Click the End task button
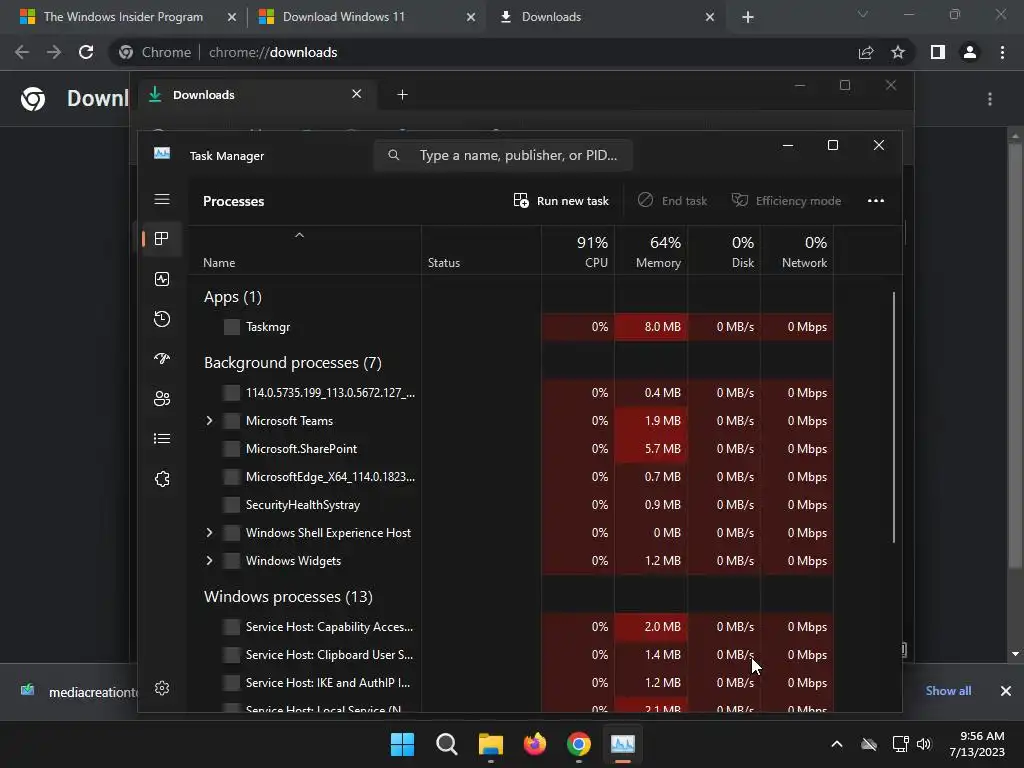This screenshot has width=1024, height=768. tap(673, 200)
